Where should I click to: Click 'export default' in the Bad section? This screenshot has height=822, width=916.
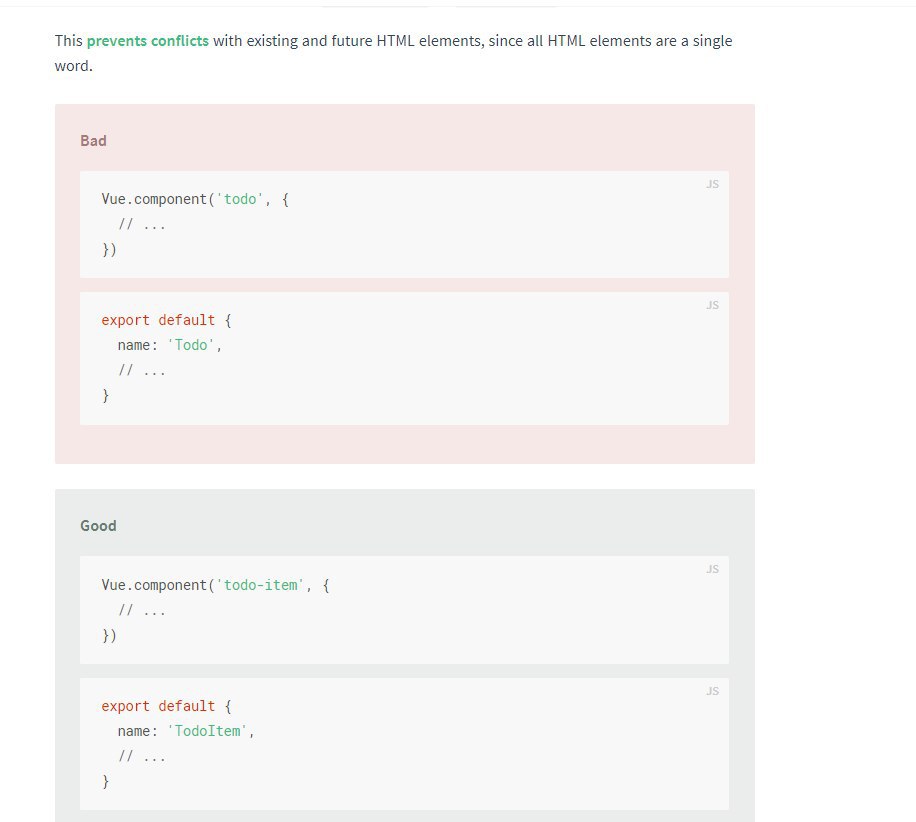pos(158,320)
